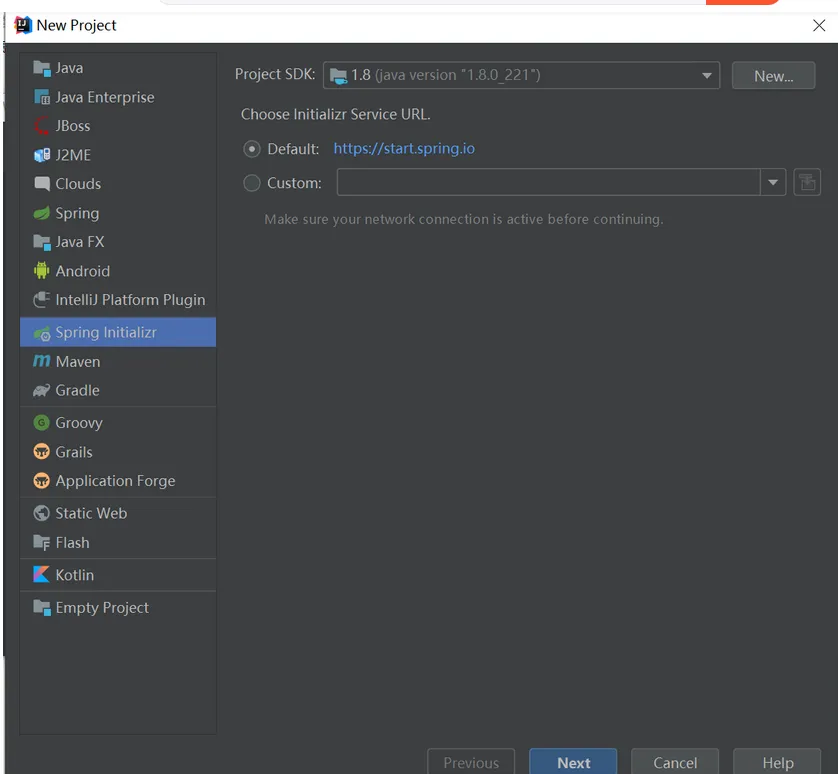The height and width of the screenshot is (774, 838).
Task: Click the New... SDK button
Action: [773, 76]
